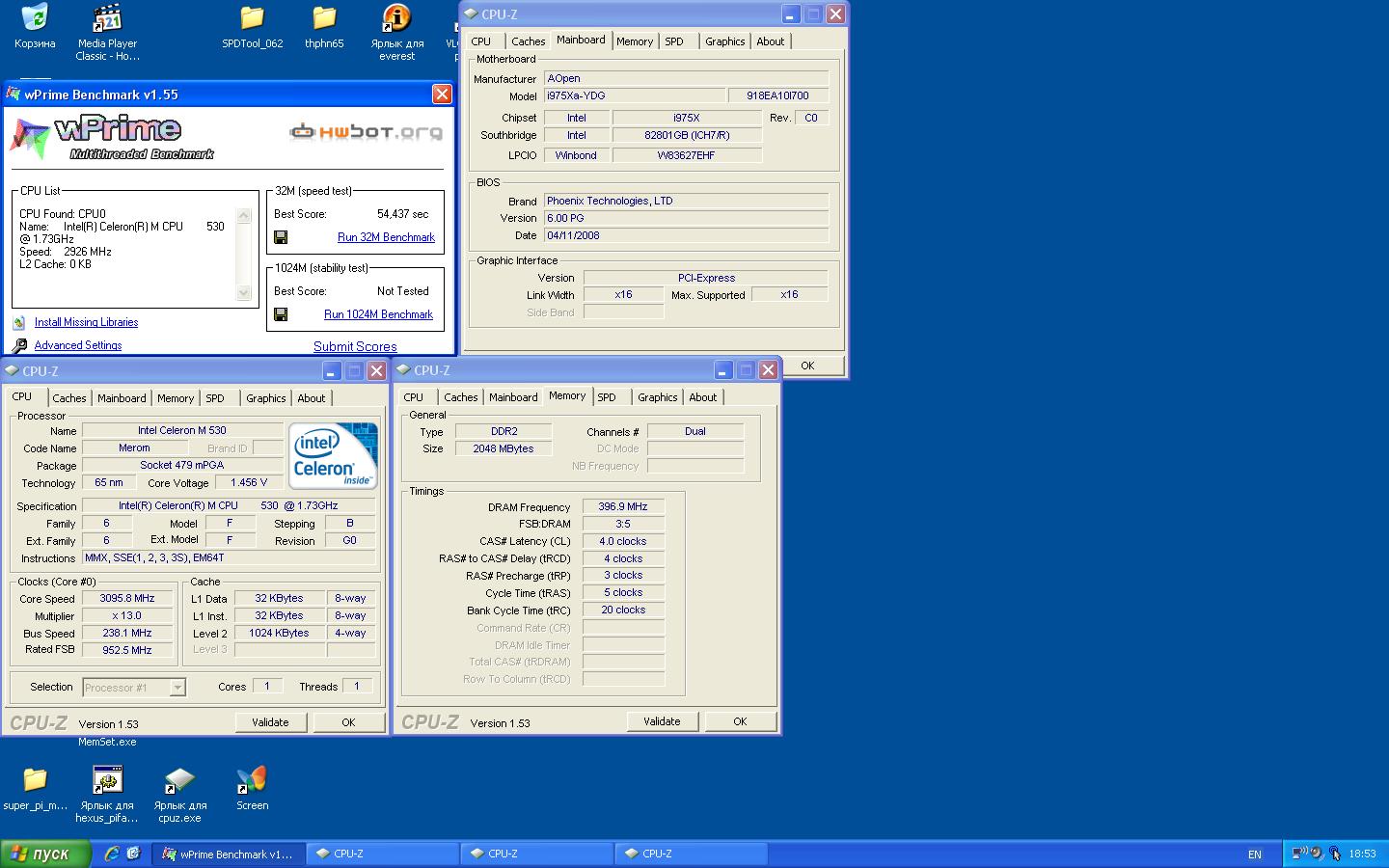Image resolution: width=1389 pixels, height=868 pixels.
Task: Click the CPU List scrollbar down arrow
Action: tap(244, 293)
